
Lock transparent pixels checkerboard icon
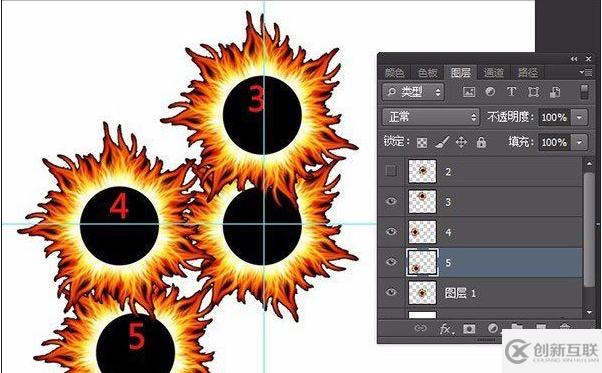(422, 143)
